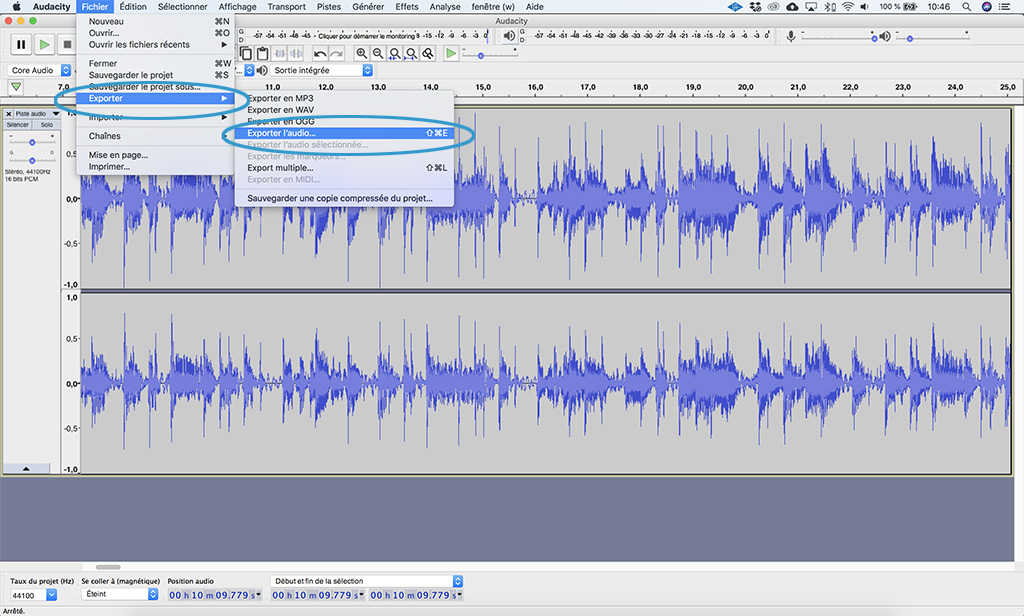Click the green Play transport button

coord(44,44)
